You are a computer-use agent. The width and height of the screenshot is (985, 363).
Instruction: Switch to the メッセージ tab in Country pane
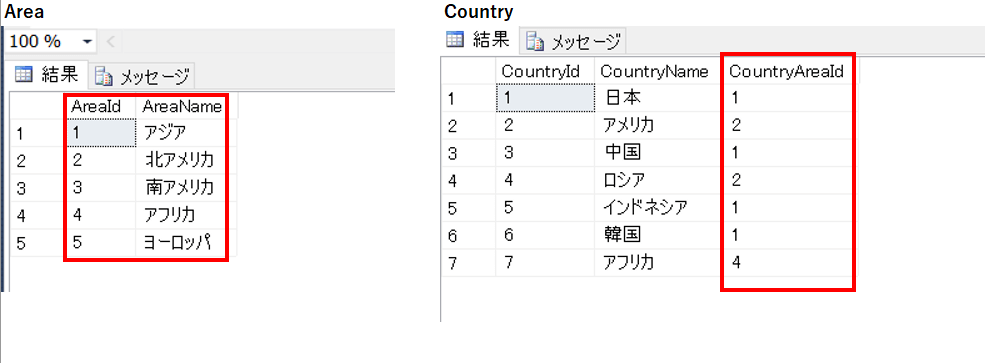(x=574, y=41)
